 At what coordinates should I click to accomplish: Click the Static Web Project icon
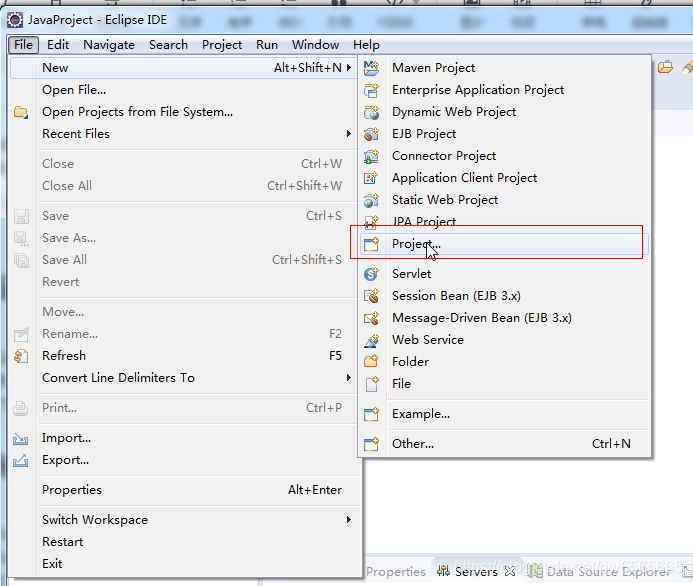(x=371, y=200)
